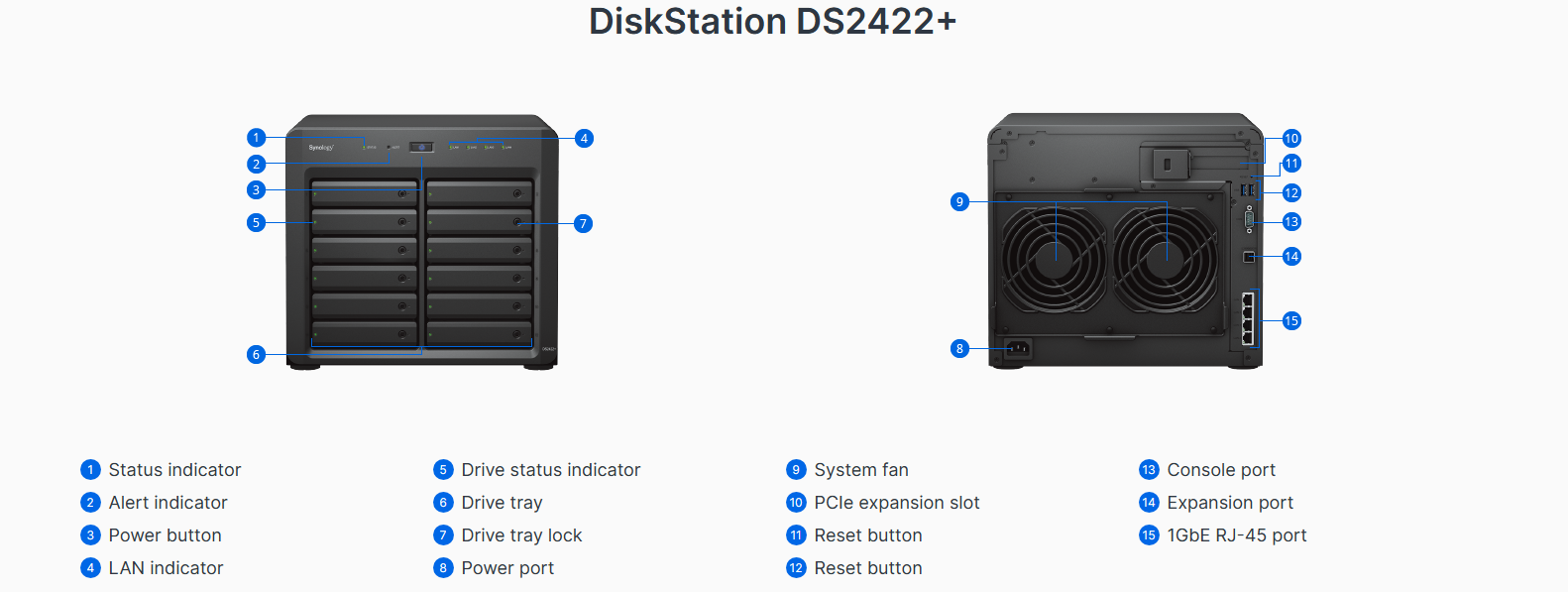Screen dimensions: 1568x592
Task: Click the front view image of the NAS
Action: tap(422, 242)
